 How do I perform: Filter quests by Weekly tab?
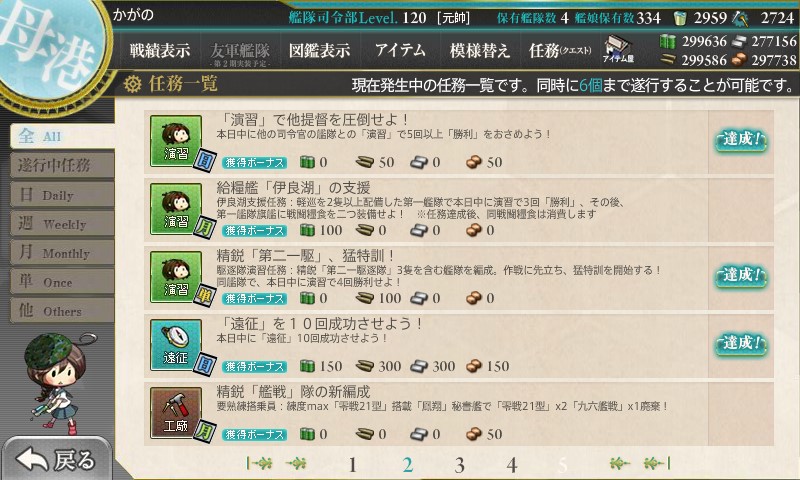pos(62,224)
